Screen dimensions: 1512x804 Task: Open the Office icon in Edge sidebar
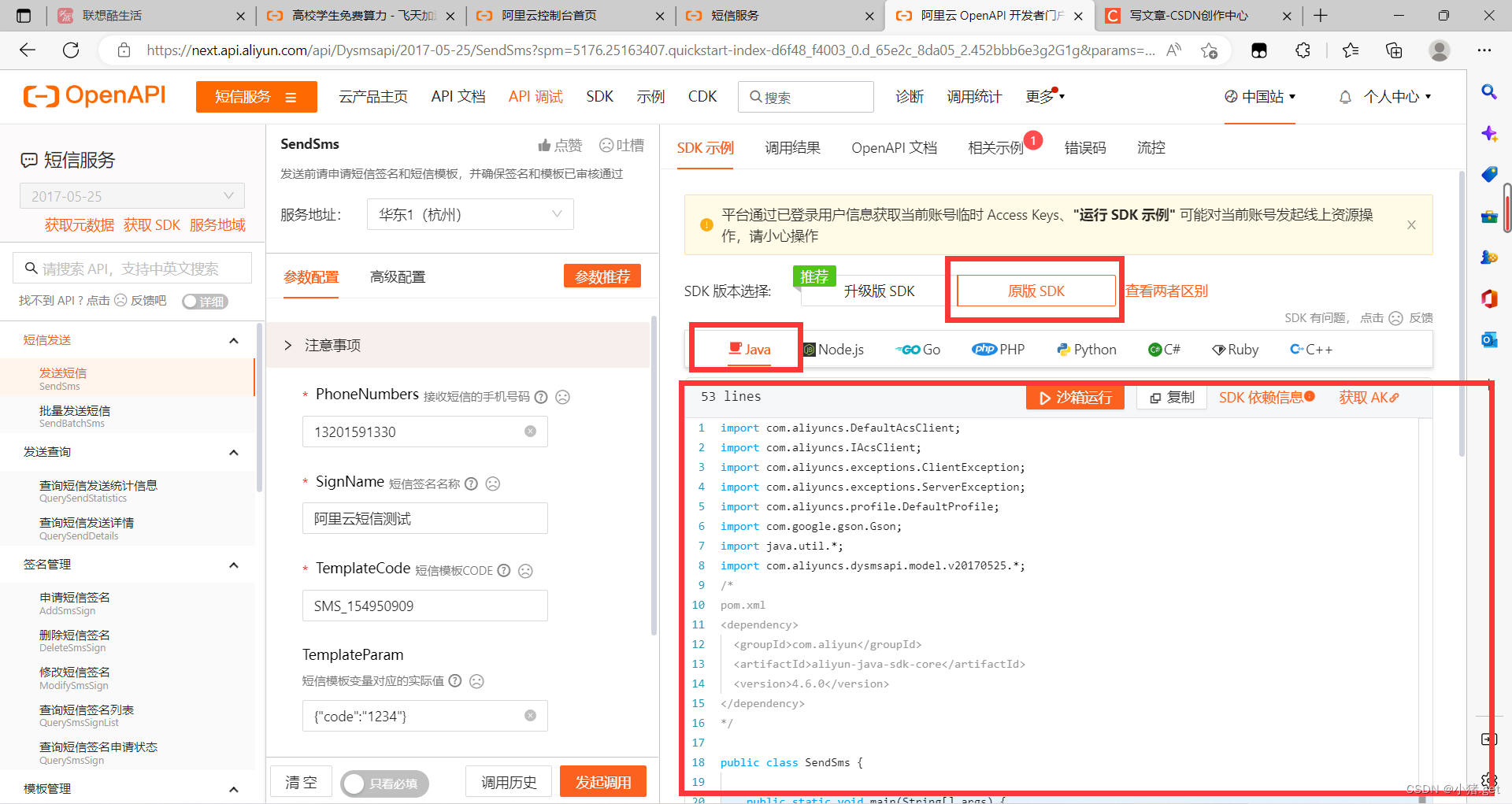click(x=1489, y=298)
